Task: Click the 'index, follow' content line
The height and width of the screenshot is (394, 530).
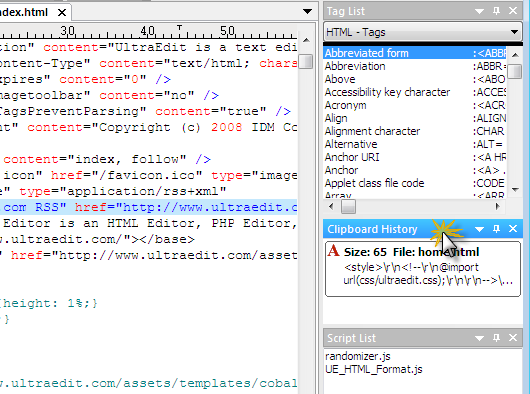Action: [x=149, y=159]
